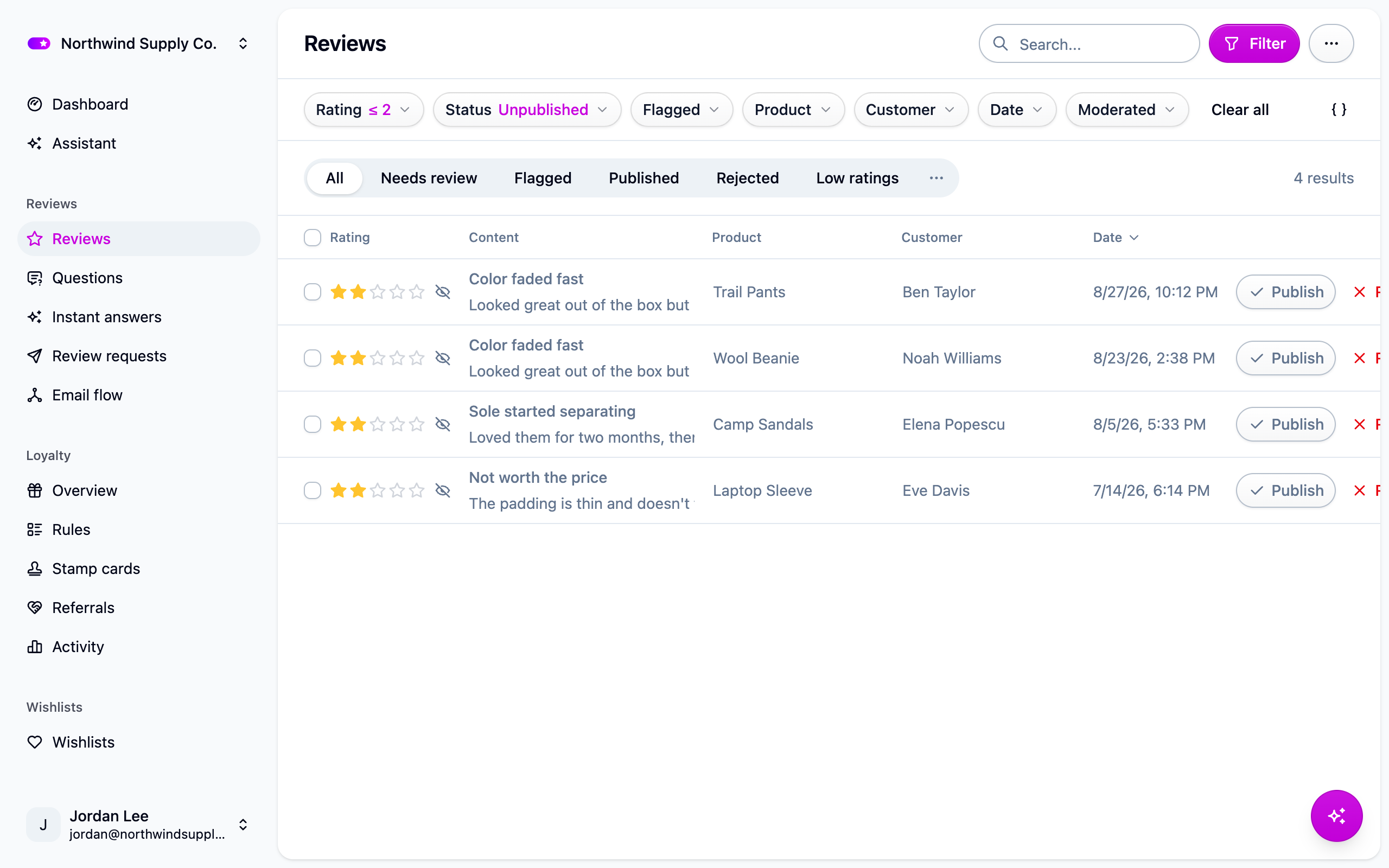Open the Status Unpublished filter dropdown

pyautogui.click(x=527, y=110)
